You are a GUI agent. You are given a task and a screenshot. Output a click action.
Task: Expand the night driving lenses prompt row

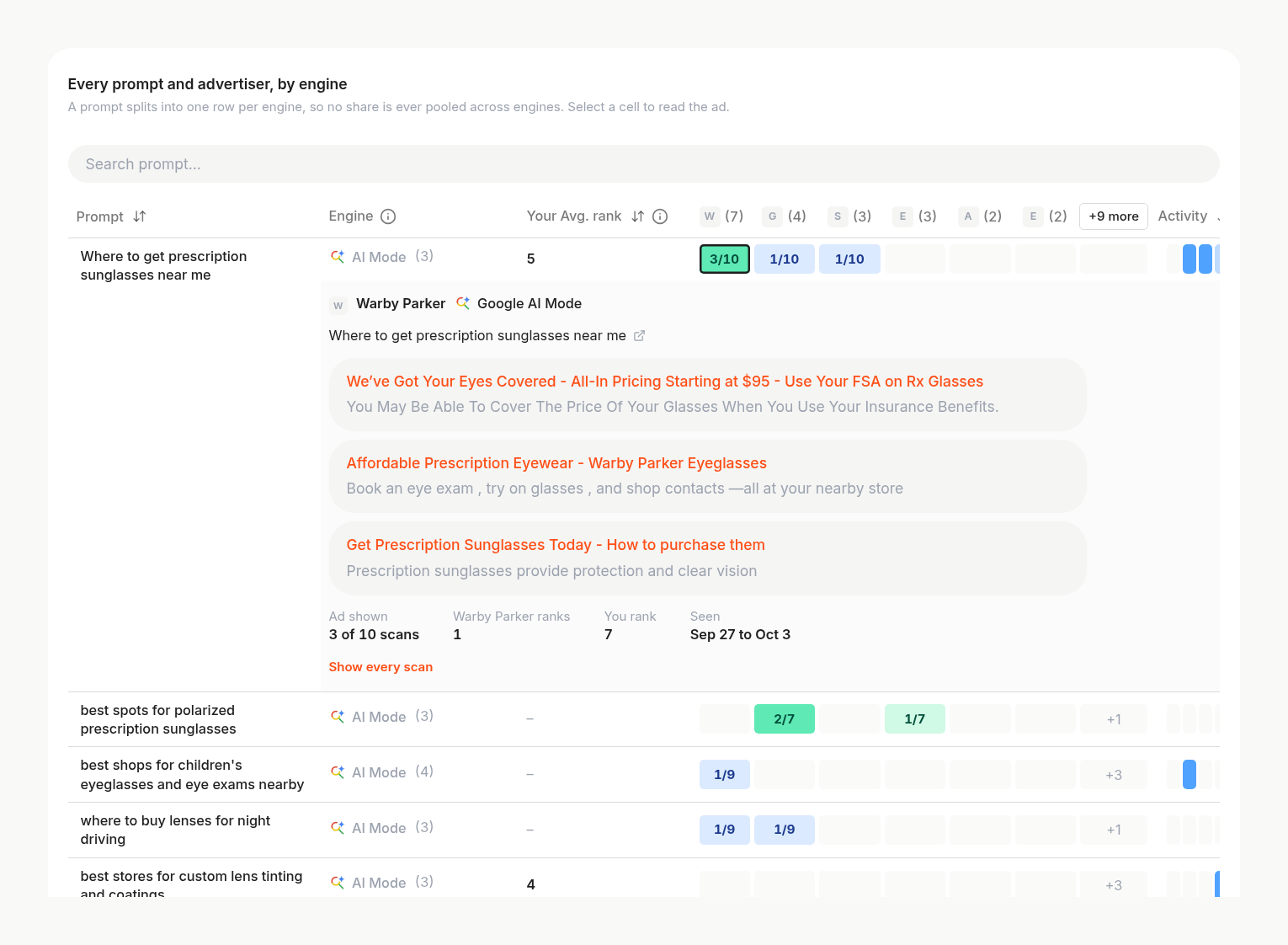[x=175, y=830]
